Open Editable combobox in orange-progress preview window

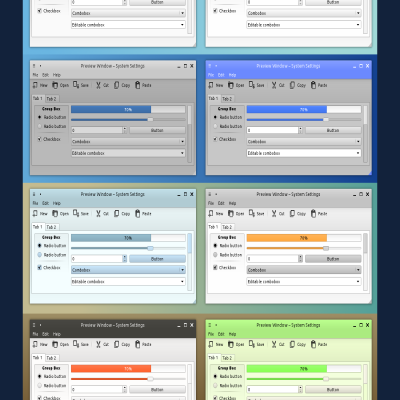tap(304, 282)
